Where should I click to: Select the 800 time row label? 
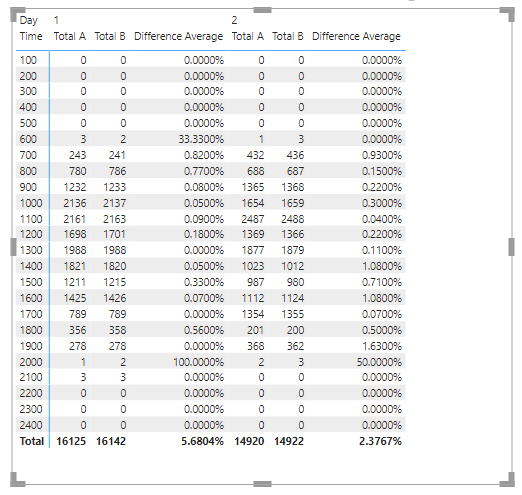tap(28, 171)
